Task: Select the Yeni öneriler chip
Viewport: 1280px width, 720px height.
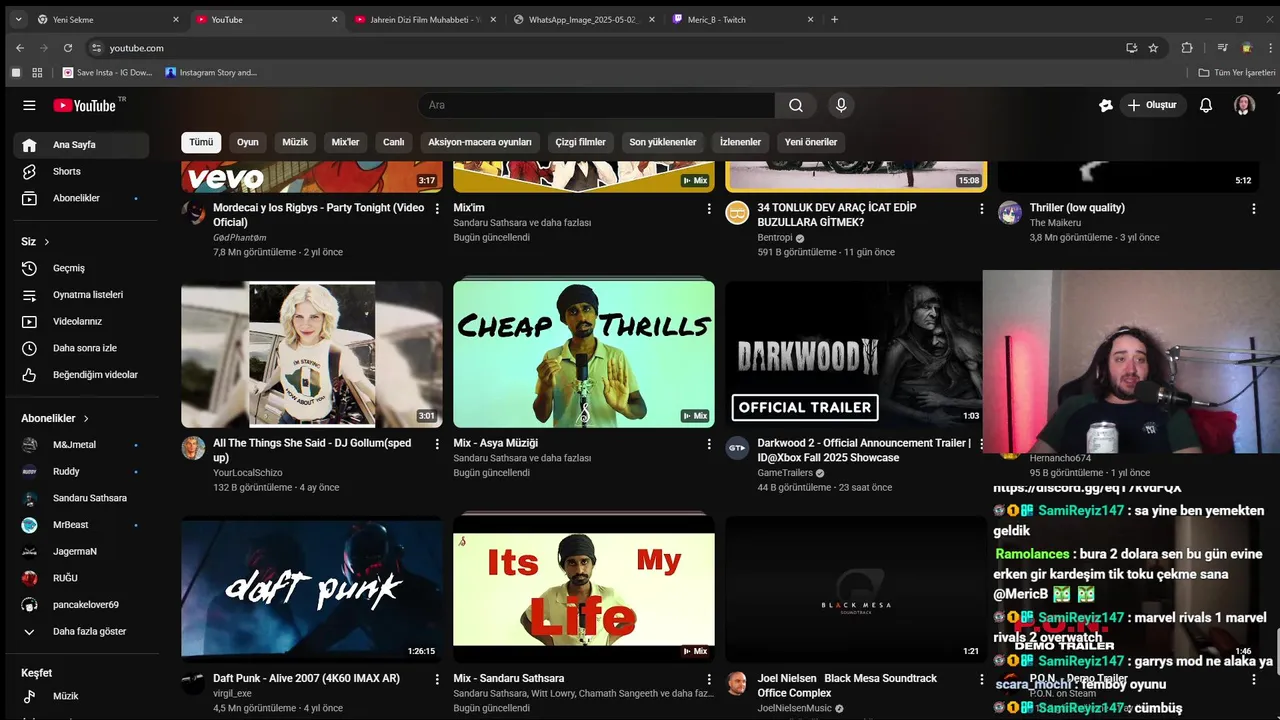Action: coord(811,142)
